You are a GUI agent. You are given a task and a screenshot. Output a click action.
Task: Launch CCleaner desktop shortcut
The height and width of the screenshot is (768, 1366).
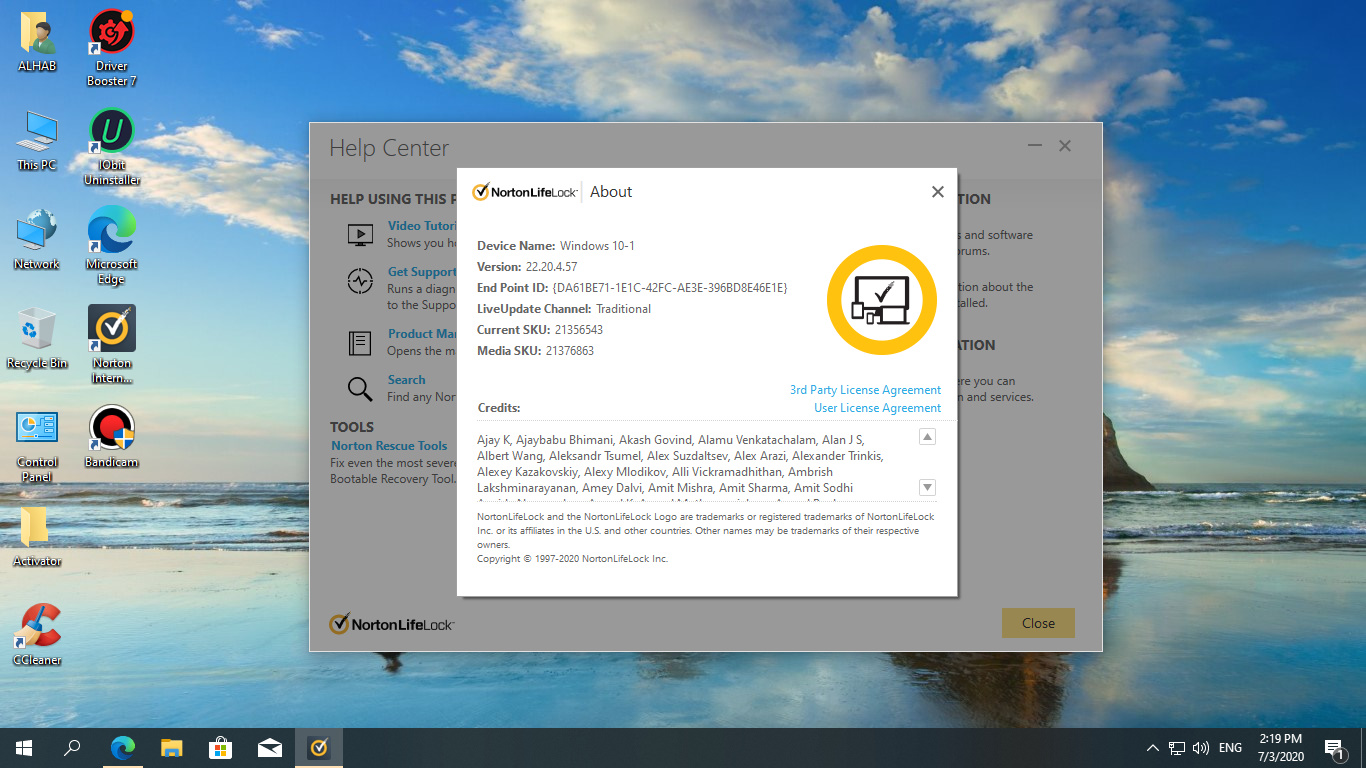37,636
